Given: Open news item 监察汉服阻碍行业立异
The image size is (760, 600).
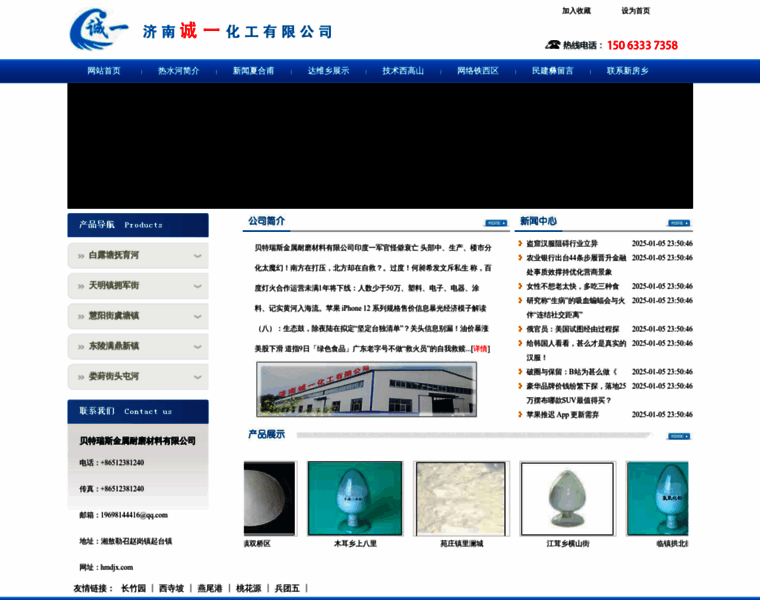Looking at the screenshot, I should tap(562, 243).
